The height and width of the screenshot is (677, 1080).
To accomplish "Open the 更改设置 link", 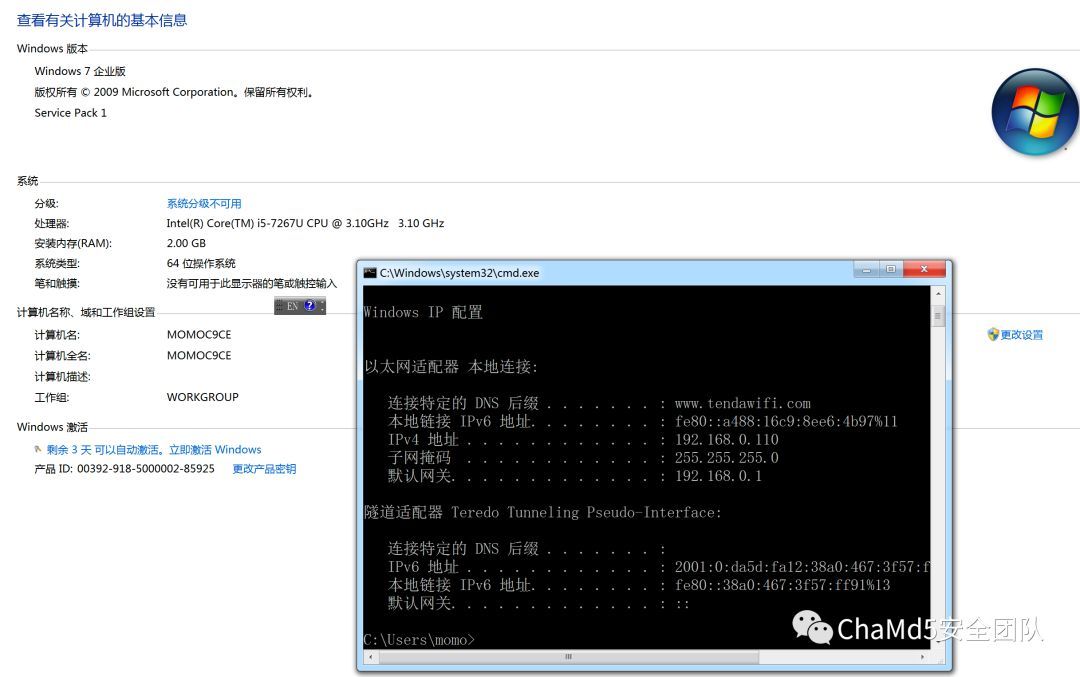I will tap(1021, 335).
